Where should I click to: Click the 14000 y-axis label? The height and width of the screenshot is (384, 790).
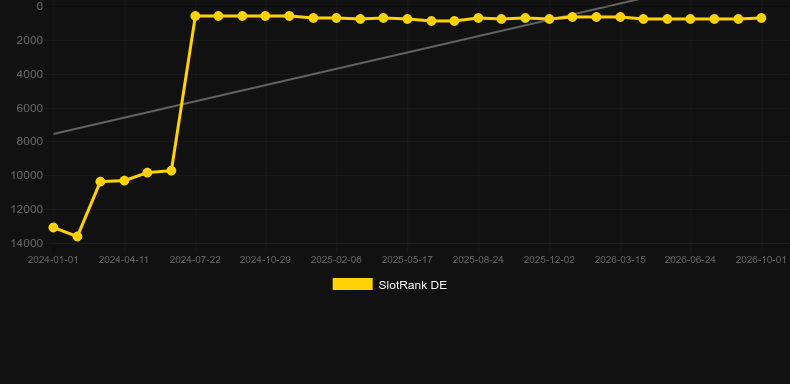(x=27, y=243)
